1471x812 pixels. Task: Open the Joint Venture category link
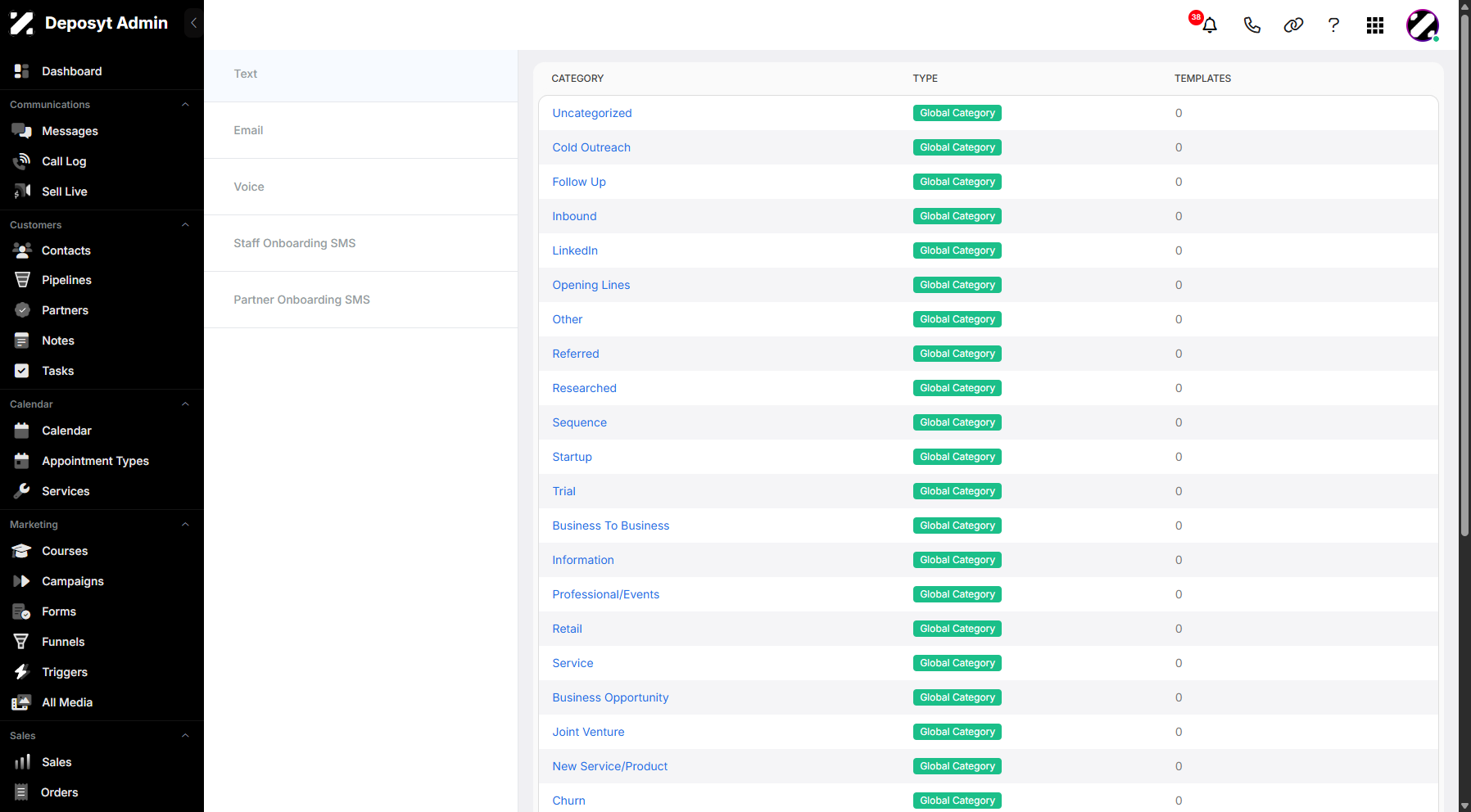(x=588, y=732)
